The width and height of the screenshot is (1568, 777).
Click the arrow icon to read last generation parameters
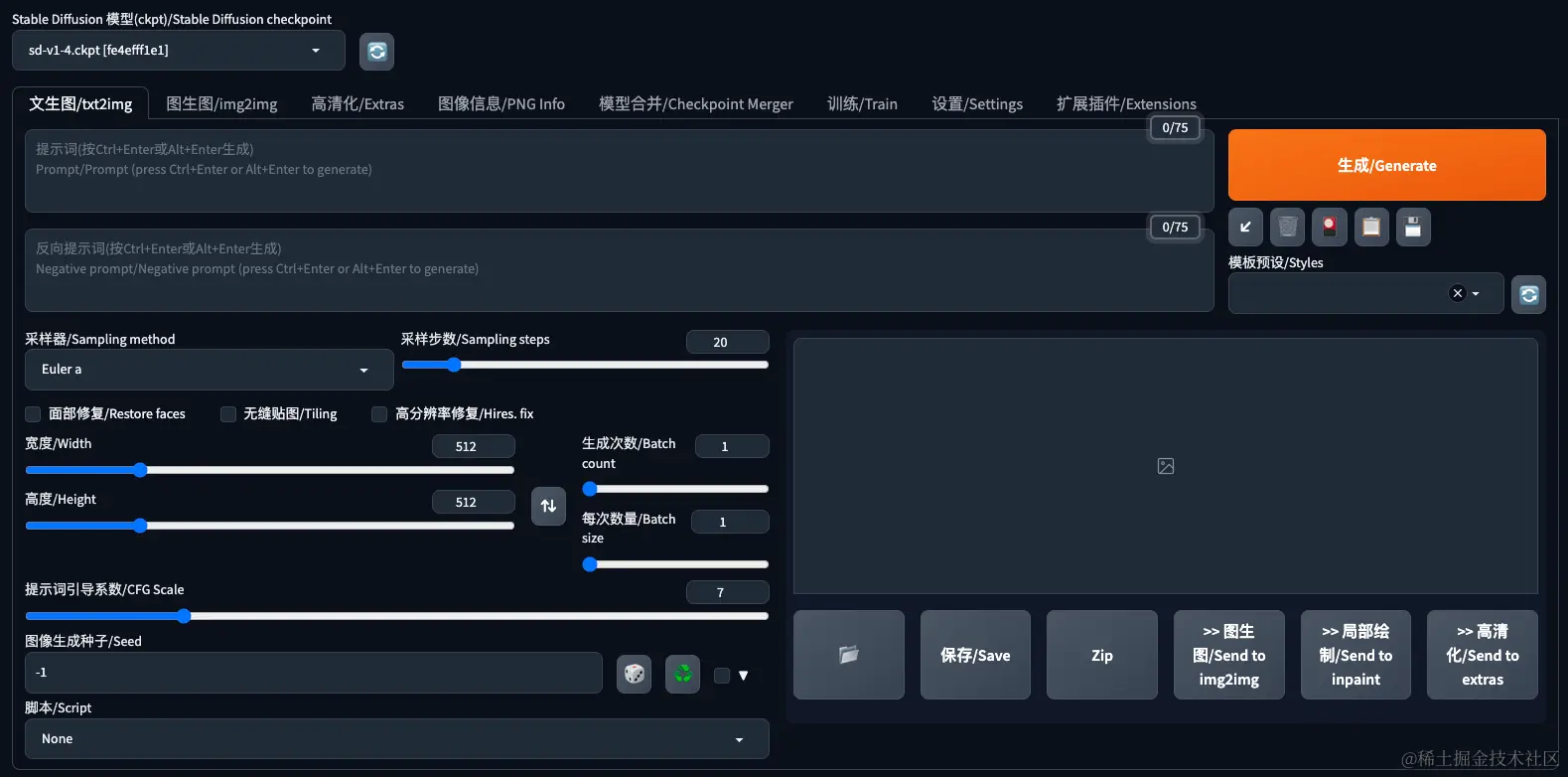1245,228
